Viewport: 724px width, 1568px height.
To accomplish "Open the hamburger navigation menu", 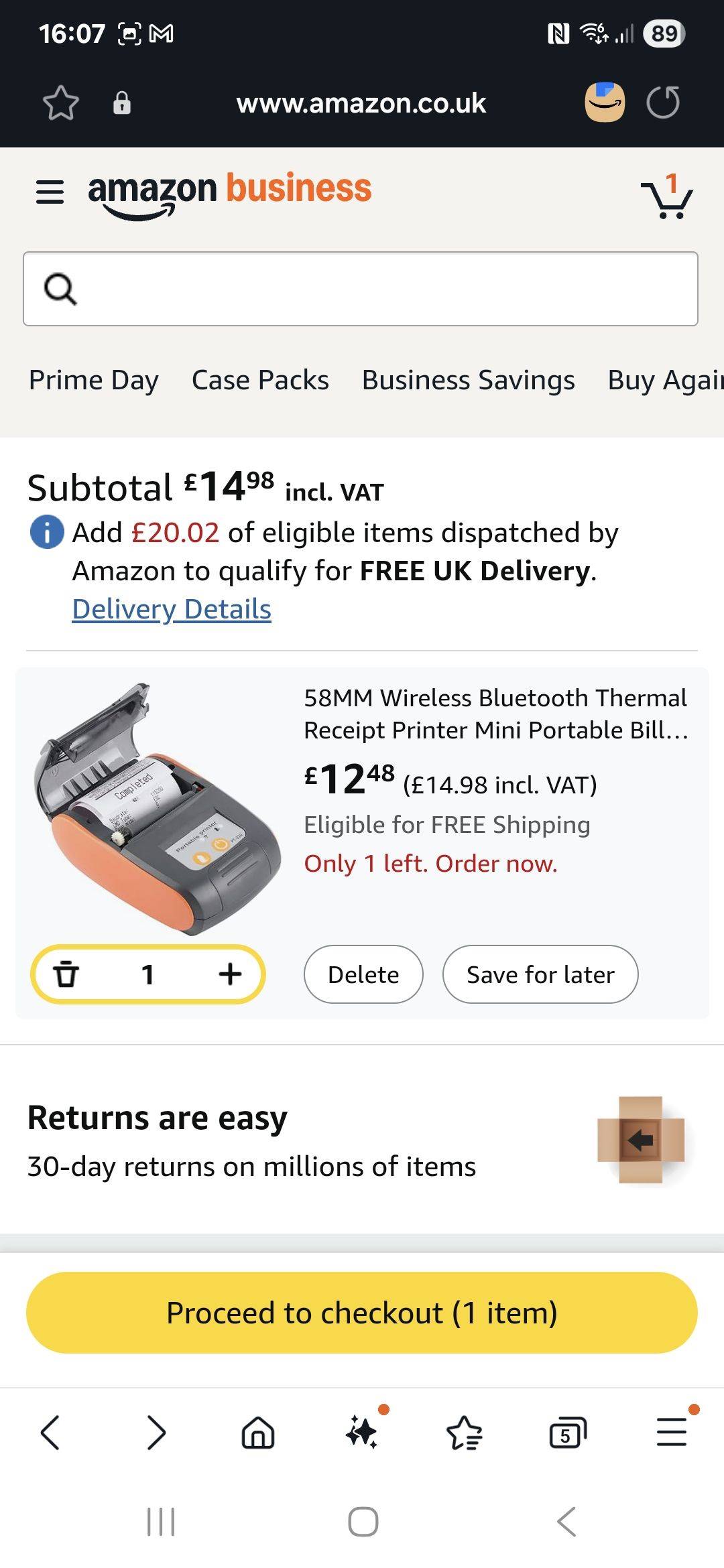I will point(50,192).
